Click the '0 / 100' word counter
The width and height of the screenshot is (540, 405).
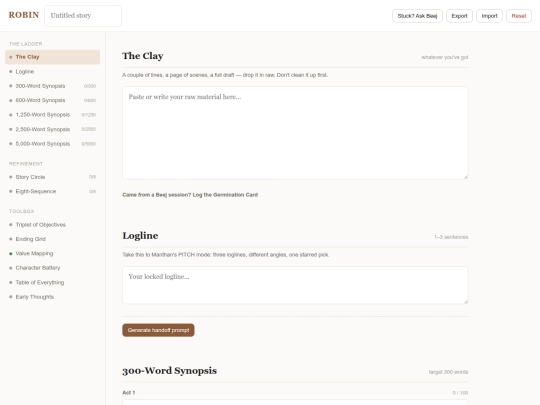tap(460, 393)
